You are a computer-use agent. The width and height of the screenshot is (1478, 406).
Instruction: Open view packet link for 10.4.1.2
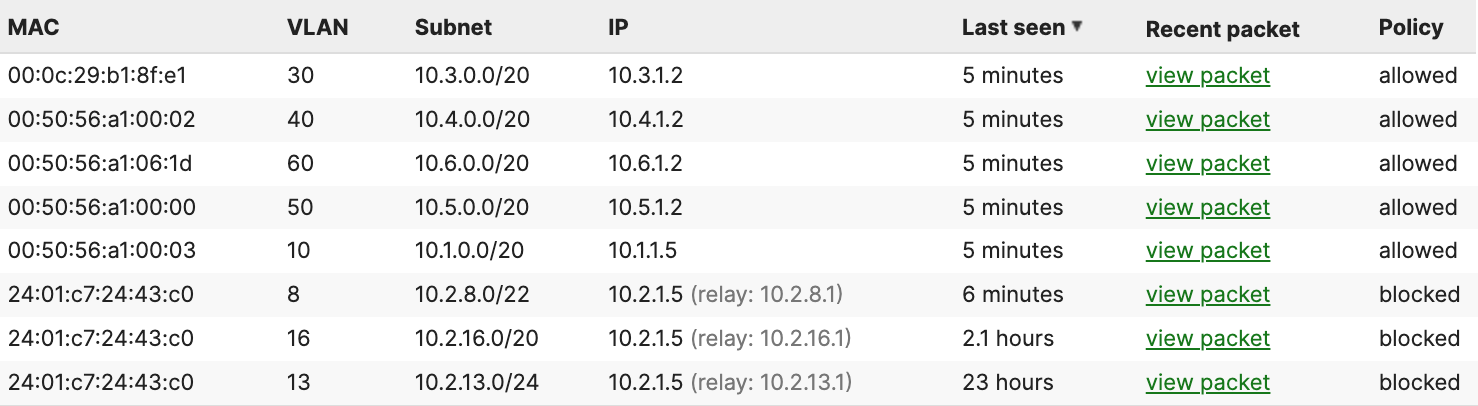(x=1208, y=120)
